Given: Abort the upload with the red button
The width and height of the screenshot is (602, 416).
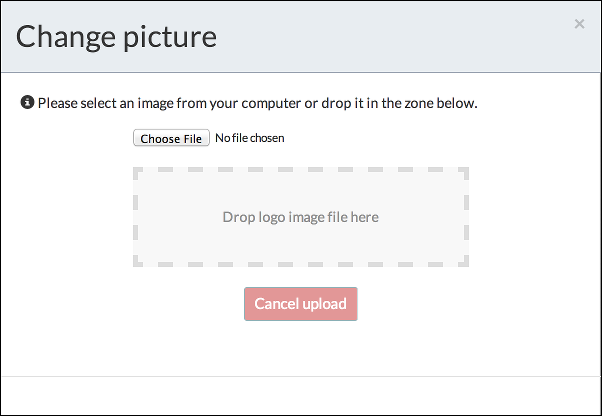Looking at the screenshot, I should tap(300, 304).
